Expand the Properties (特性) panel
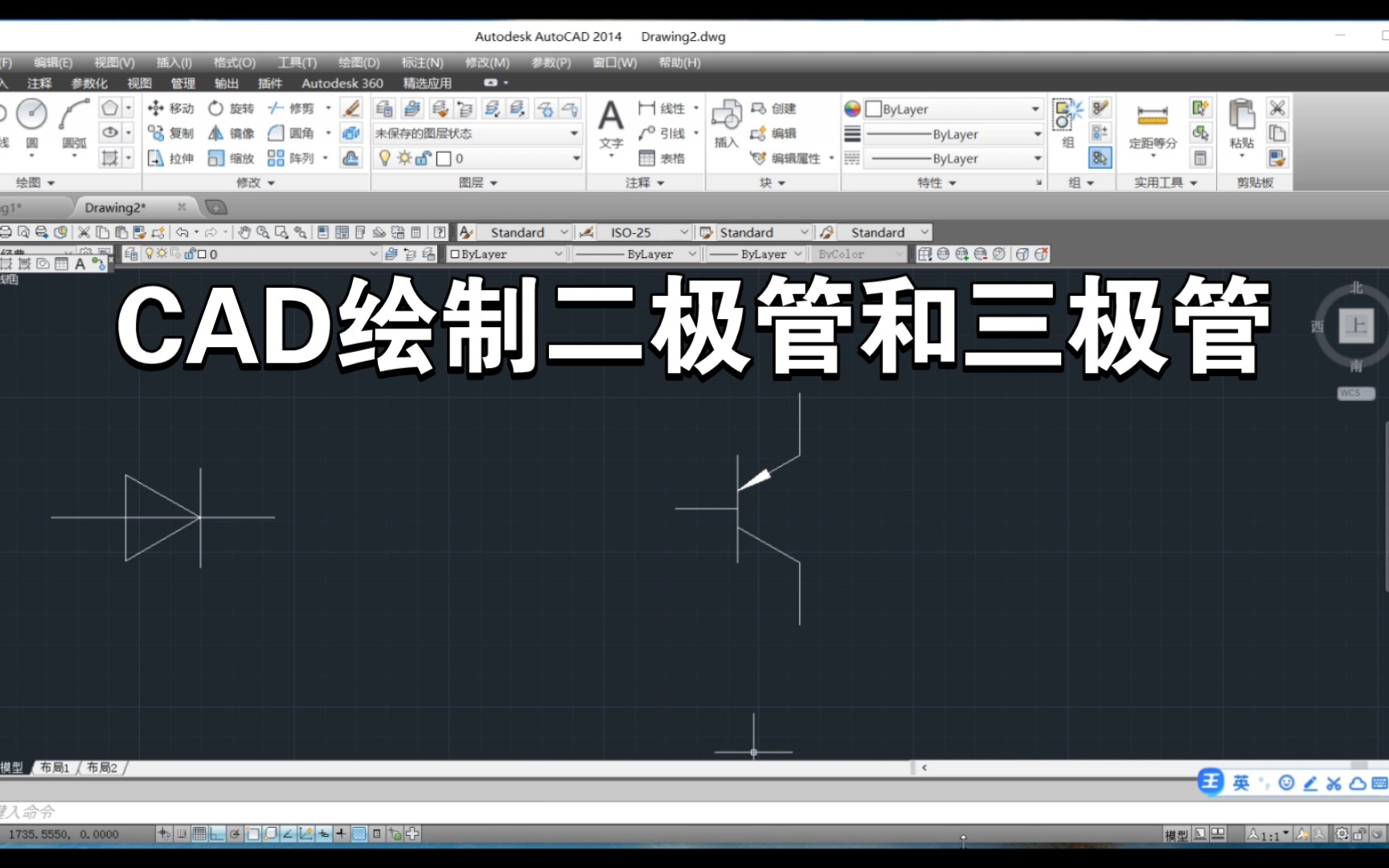The image size is (1389, 868). tap(937, 183)
